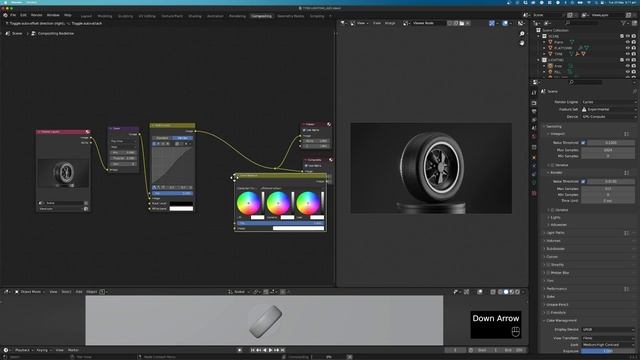Jump to the first frame in timeline
The image size is (640, 360).
point(253,350)
